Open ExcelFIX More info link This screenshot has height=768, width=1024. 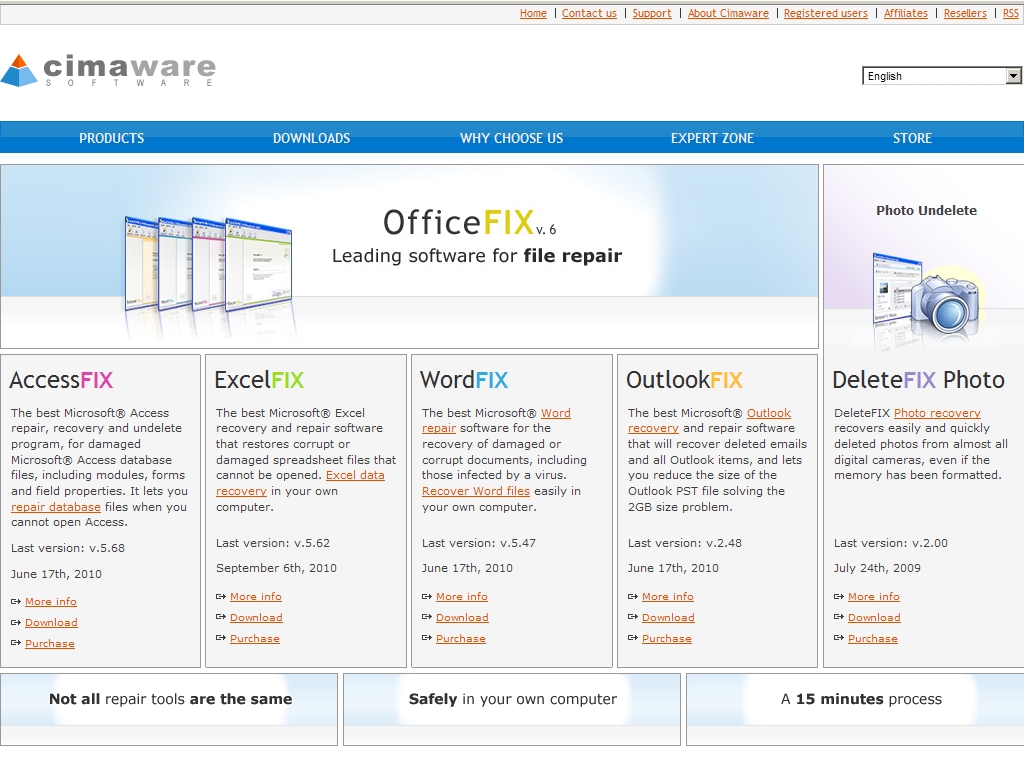256,596
